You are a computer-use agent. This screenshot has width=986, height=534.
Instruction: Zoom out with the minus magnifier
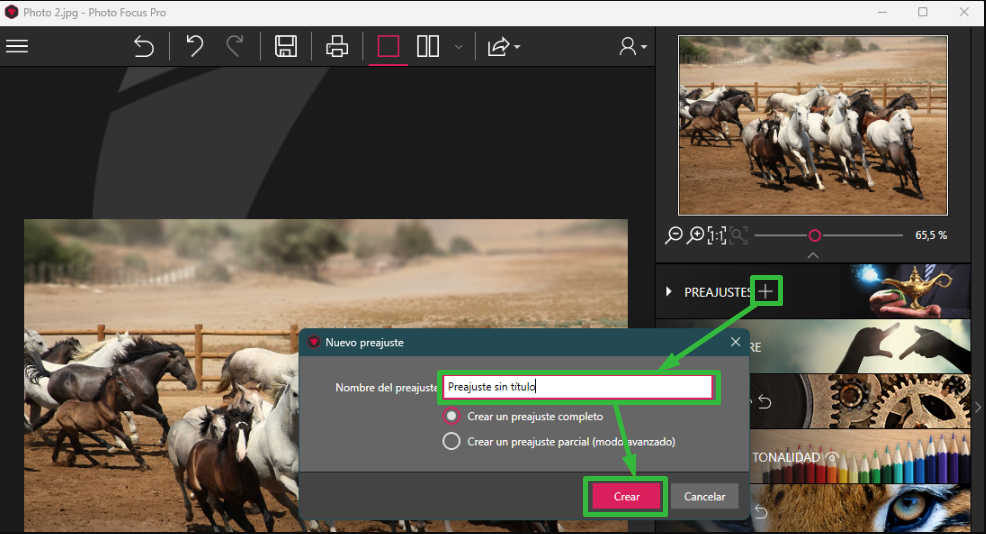[673, 235]
